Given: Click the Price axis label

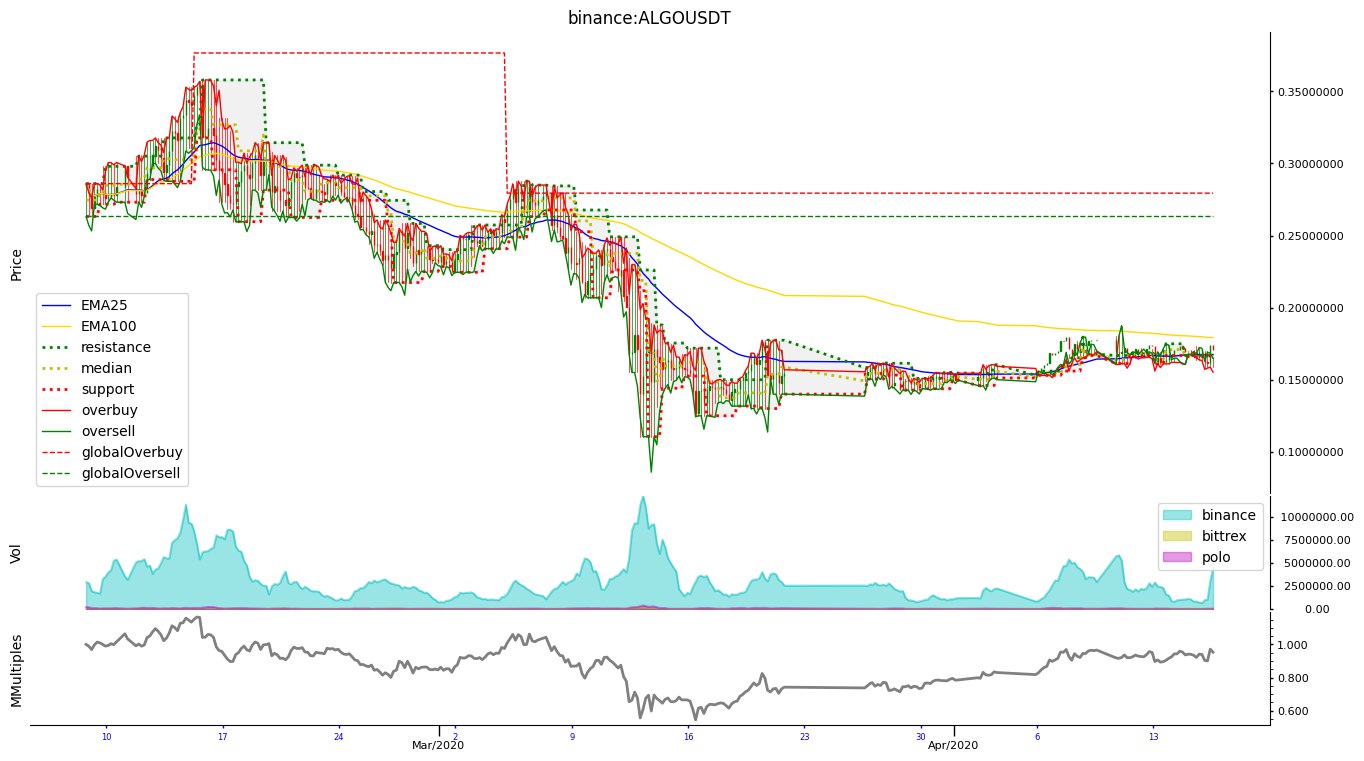Looking at the screenshot, I should [x=17, y=264].
